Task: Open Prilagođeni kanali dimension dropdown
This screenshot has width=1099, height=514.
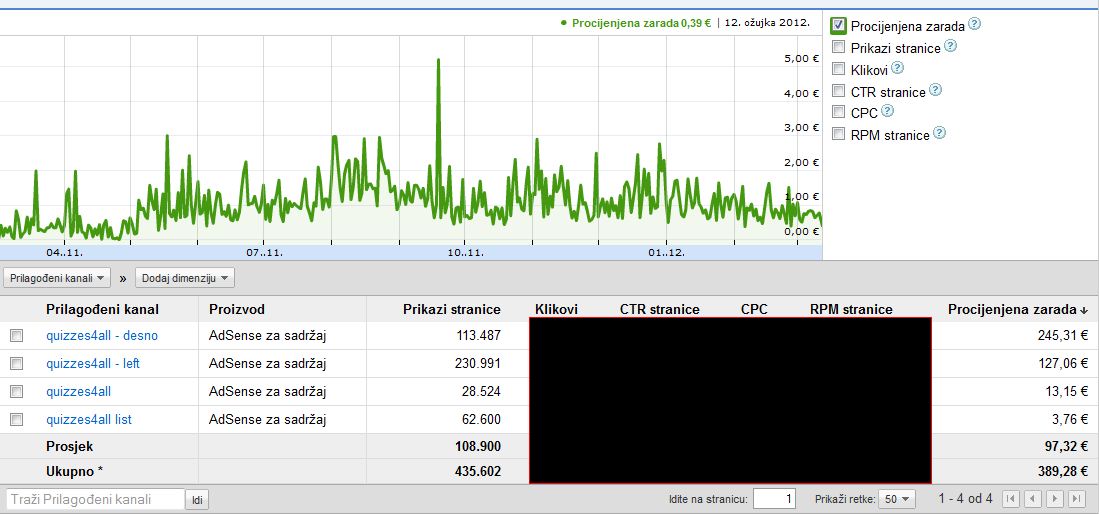Action: click(x=57, y=278)
